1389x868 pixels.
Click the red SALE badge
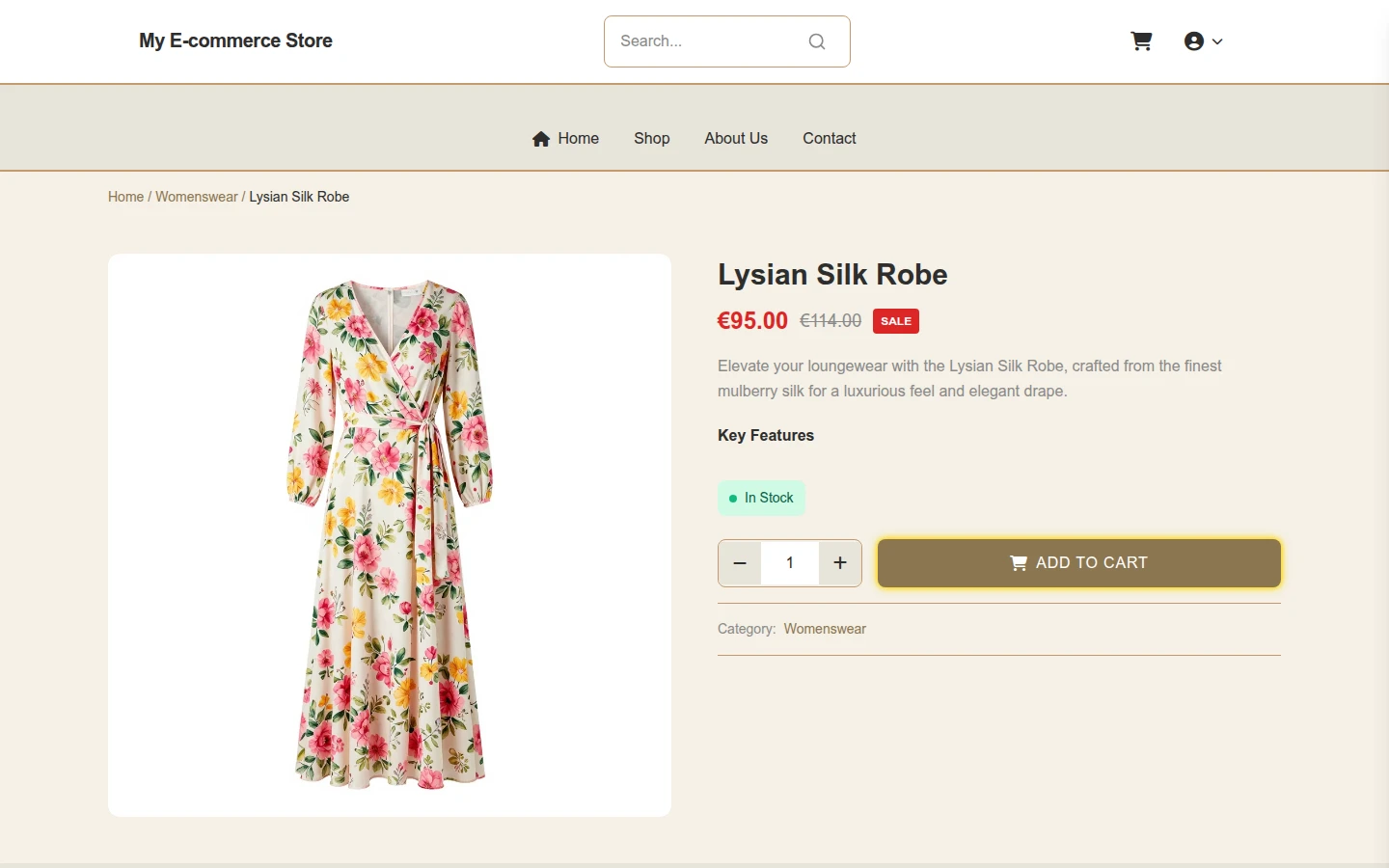tap(896, 321)
